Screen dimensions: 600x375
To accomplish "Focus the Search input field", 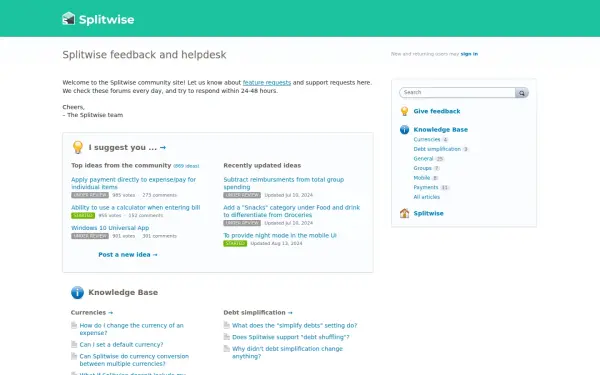I will (457, 93).
